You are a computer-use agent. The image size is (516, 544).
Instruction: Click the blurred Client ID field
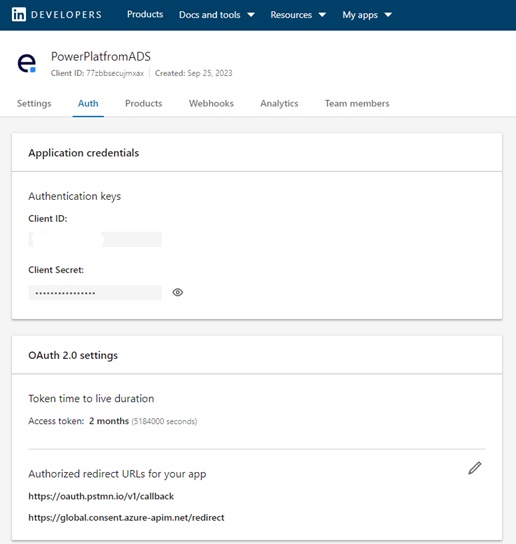tap(95, 239)
